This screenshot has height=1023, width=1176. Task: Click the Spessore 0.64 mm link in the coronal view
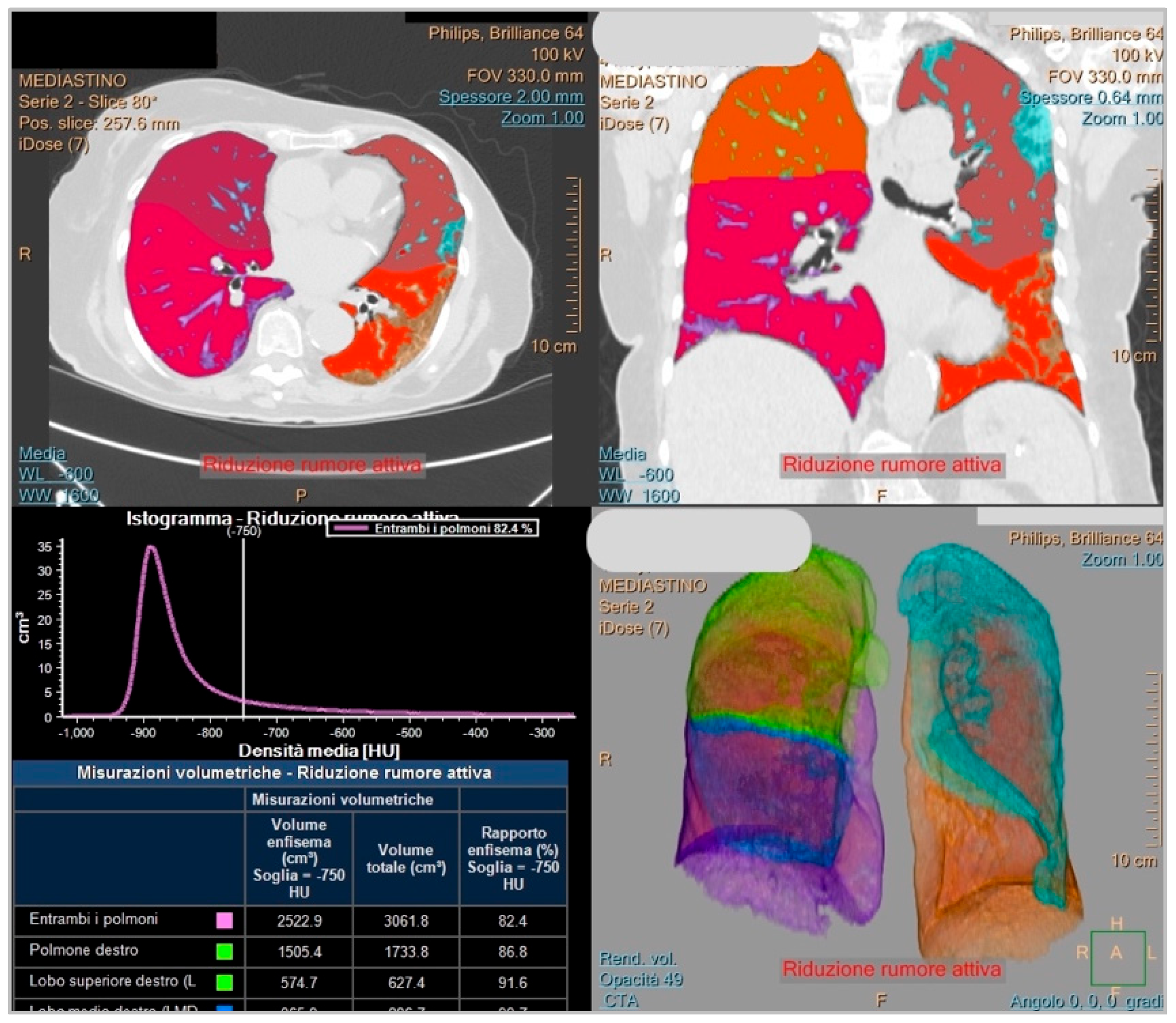click(x=1090, y=98)
